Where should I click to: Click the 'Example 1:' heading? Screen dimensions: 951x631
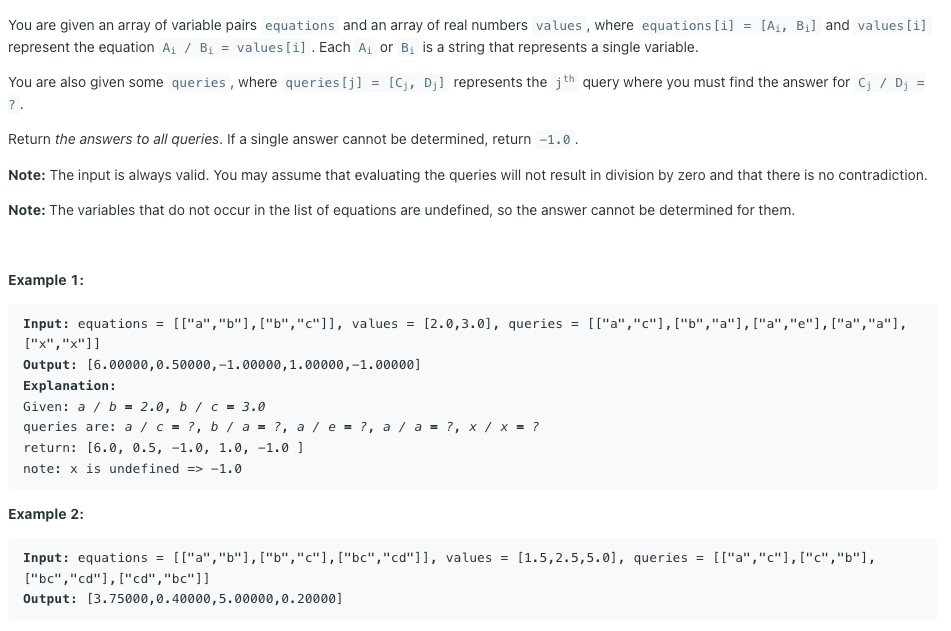pyautogui.click(x=46, y=280)
